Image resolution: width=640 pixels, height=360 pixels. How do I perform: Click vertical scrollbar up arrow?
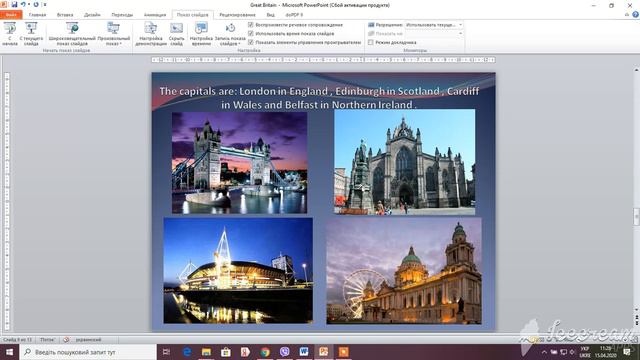[636, 70]
